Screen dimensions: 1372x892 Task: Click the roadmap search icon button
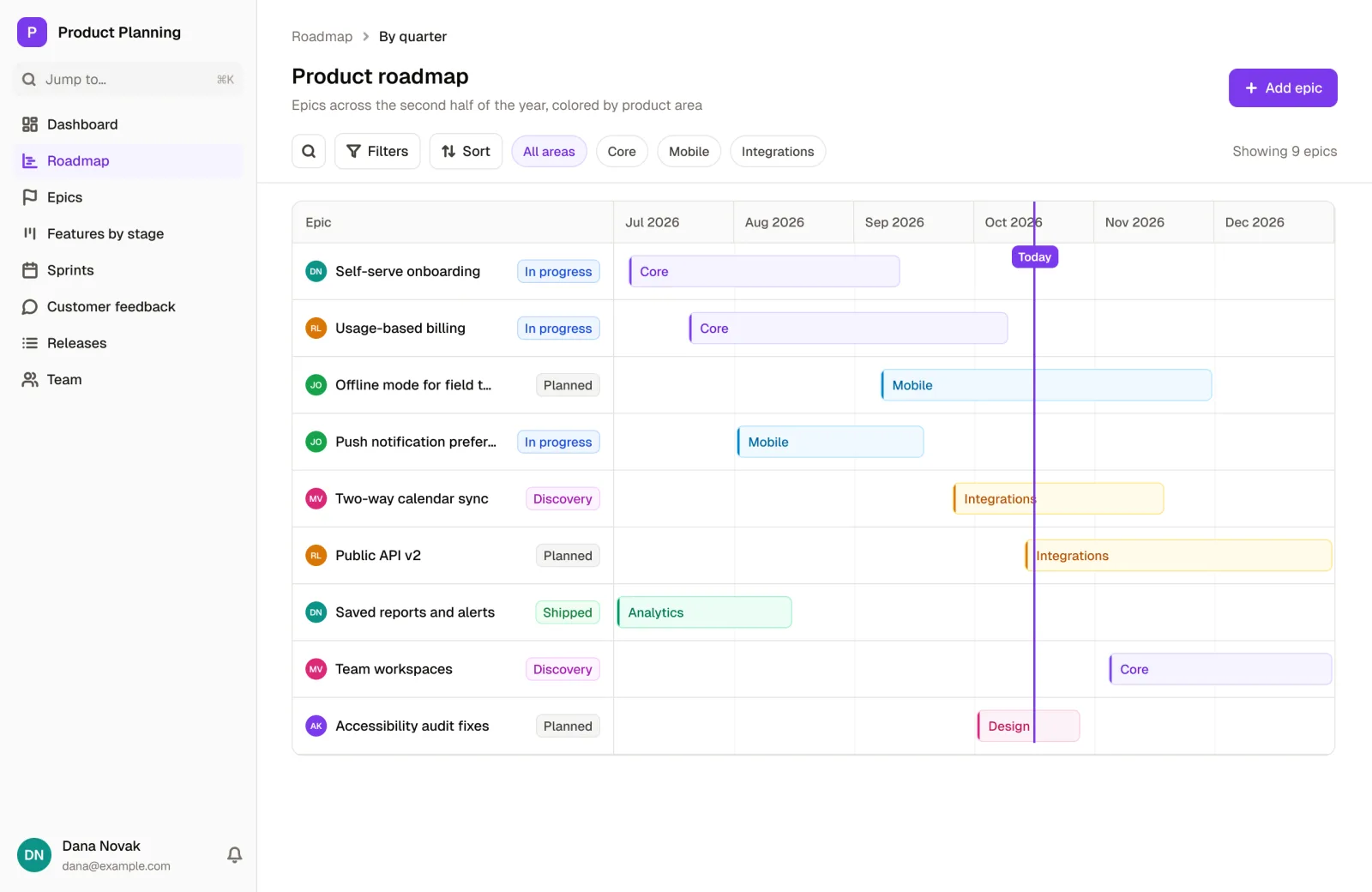[309, 152]
